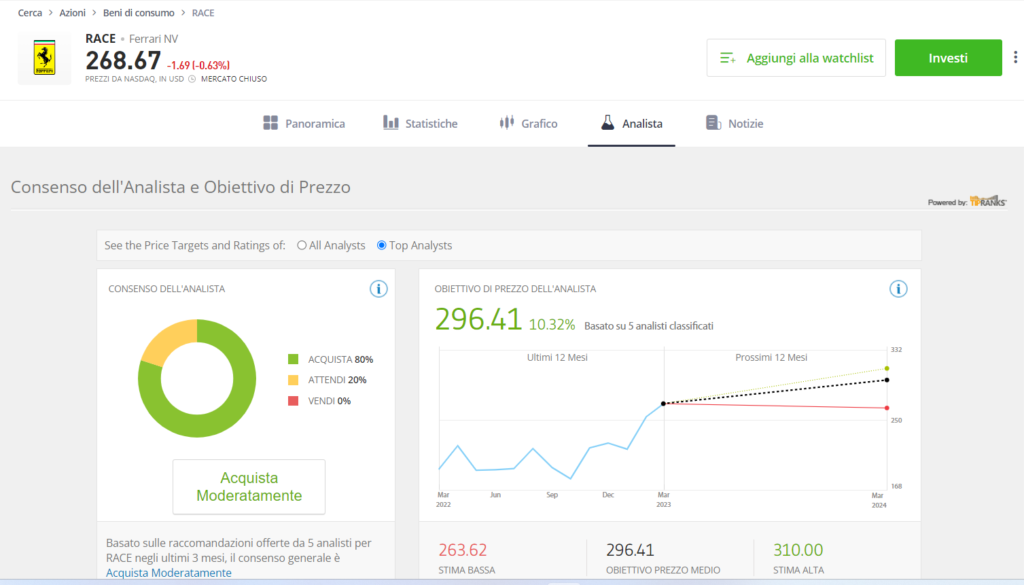The image size is (1024, 585).
Task: Click the green high estimate endpoint
Action: pos(887,368)
